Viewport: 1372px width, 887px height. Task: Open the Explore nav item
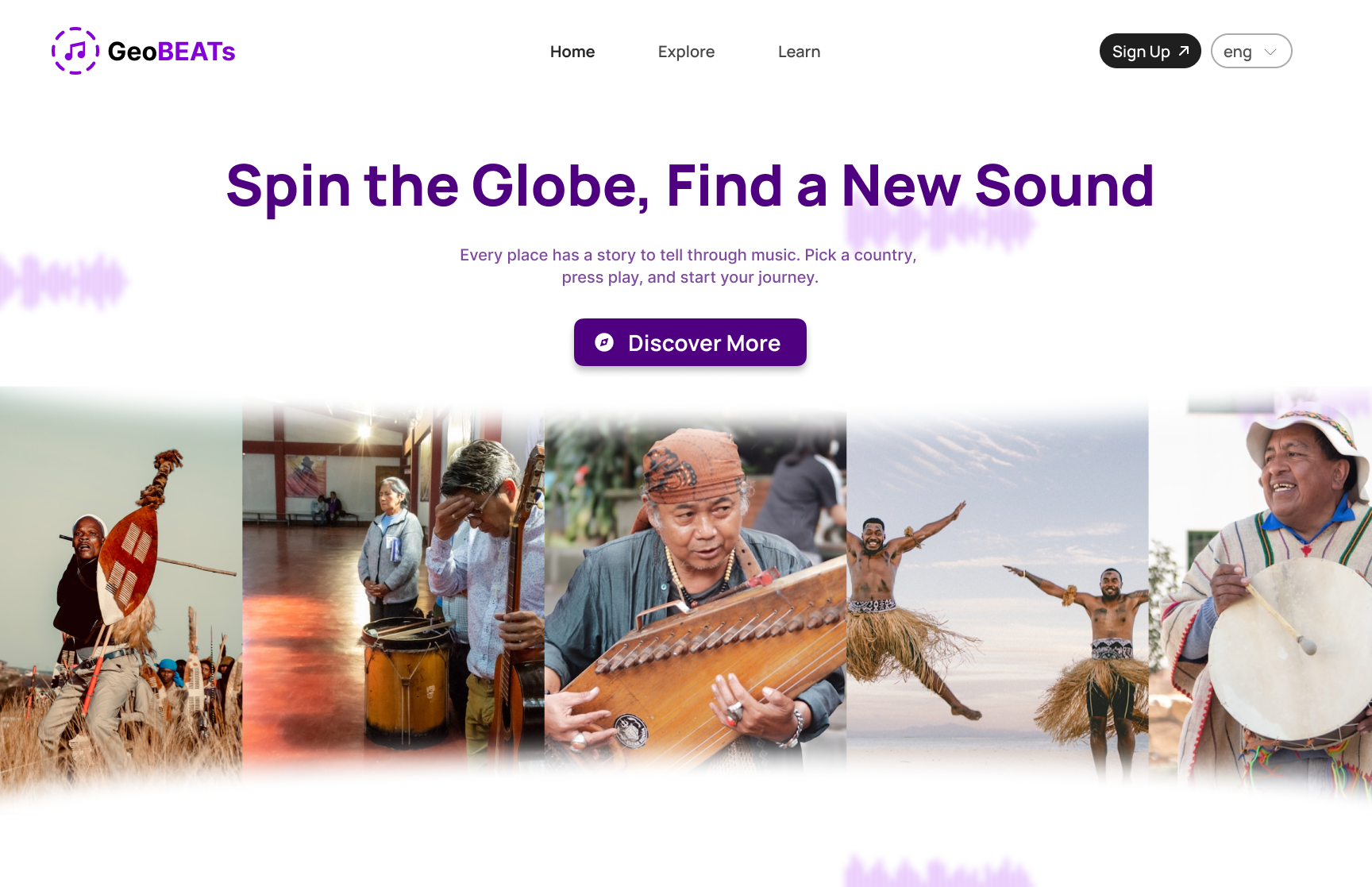(686, 52)
